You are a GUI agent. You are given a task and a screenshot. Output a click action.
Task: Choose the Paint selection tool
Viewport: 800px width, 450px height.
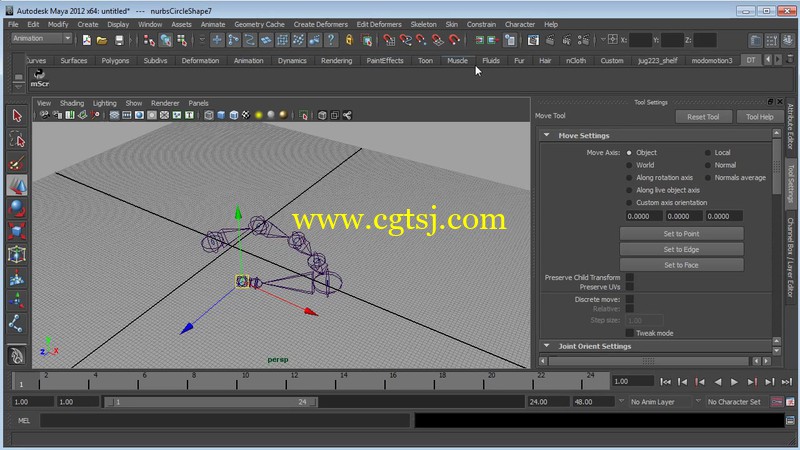17,163
